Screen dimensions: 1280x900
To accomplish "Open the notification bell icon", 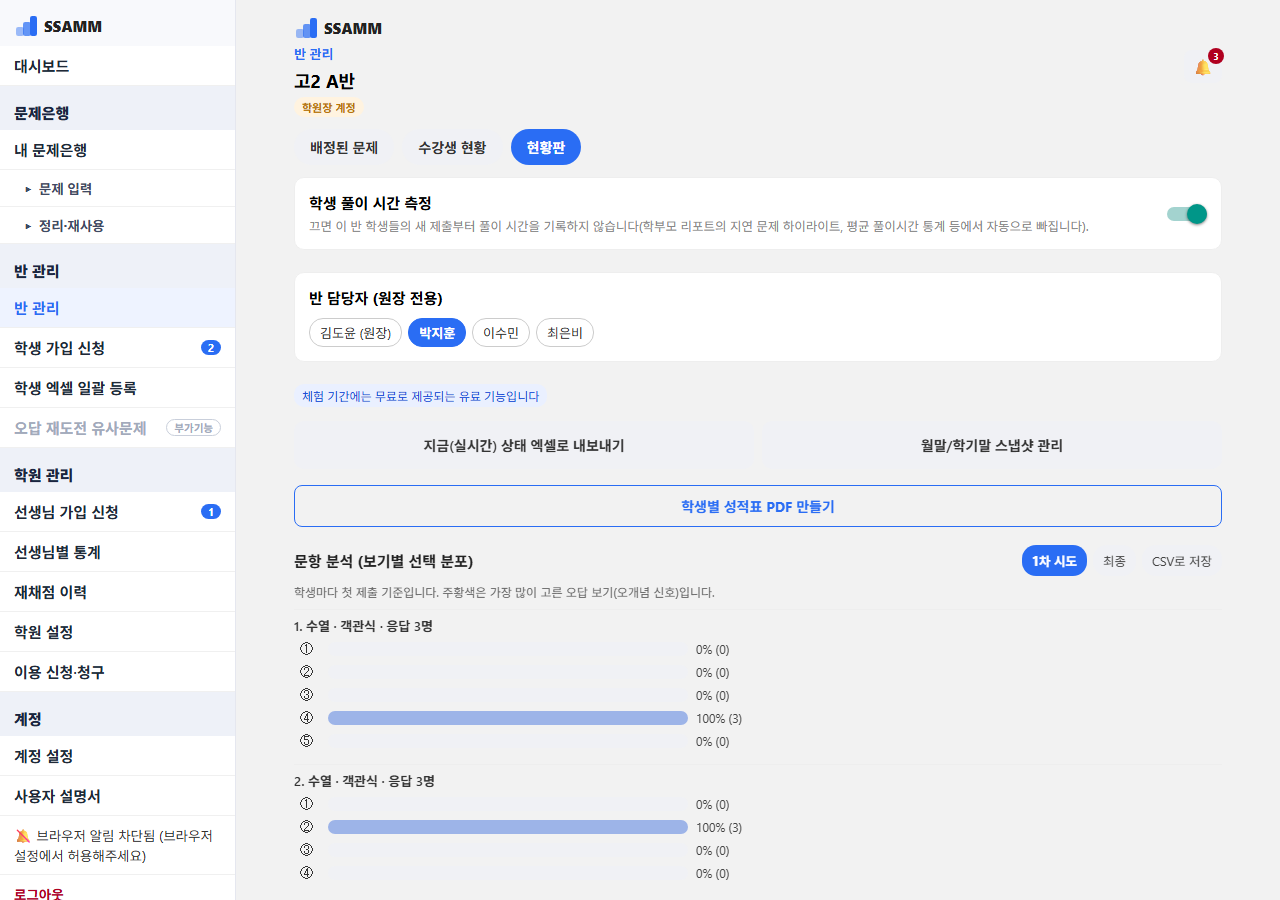I will 1203,67.
